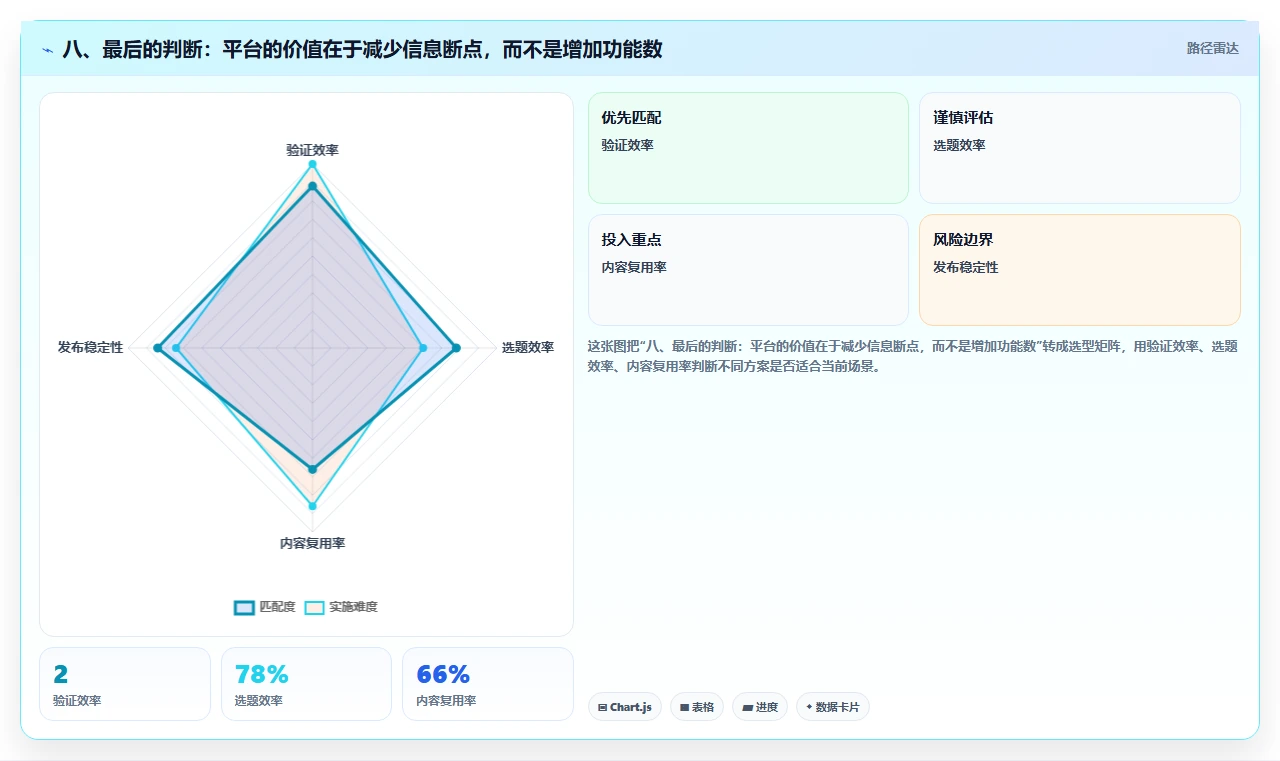Click the page title heading 八、最后的判断
The image size is (1280, 761).
[x=362, y=49]
